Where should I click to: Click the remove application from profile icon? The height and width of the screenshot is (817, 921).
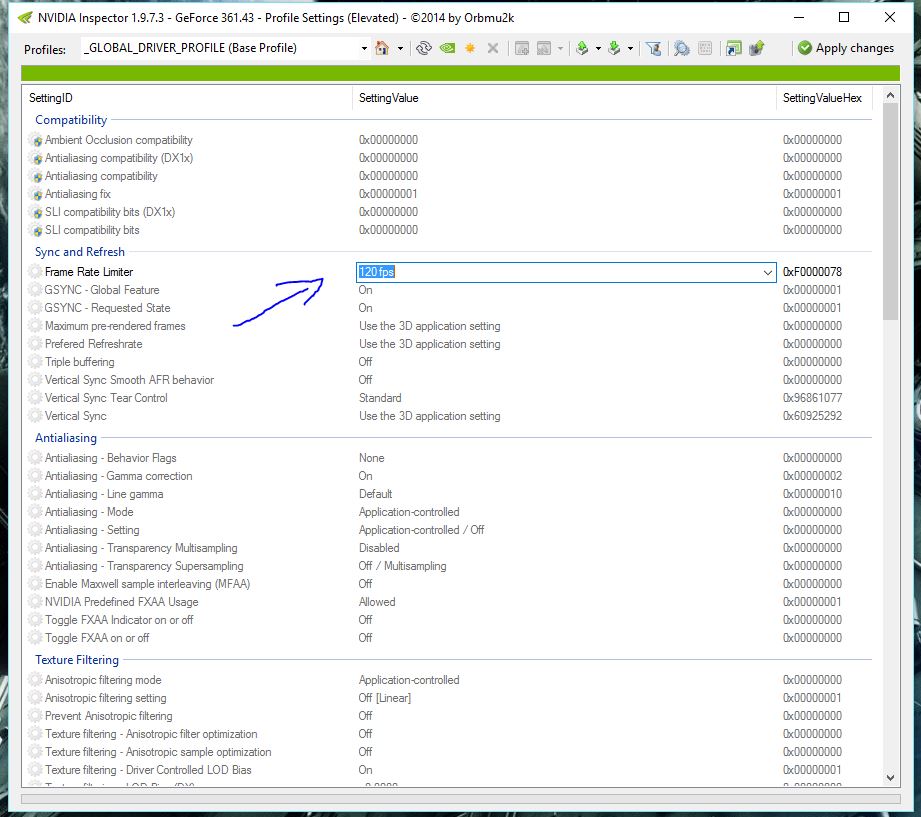coord(544,48)
